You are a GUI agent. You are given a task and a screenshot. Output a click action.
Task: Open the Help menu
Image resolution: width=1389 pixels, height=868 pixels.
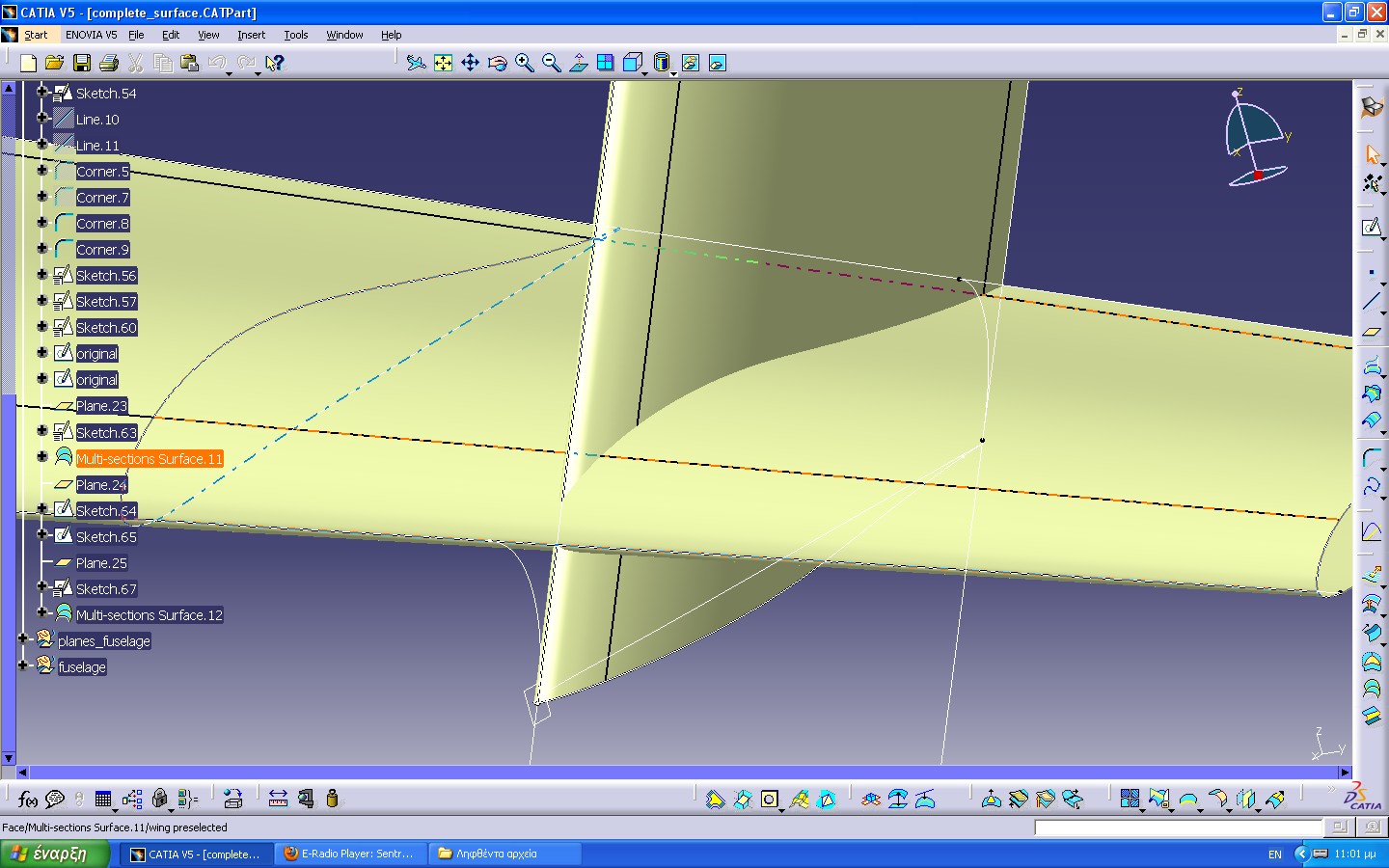pyautogui.click(x=391, y=35)
